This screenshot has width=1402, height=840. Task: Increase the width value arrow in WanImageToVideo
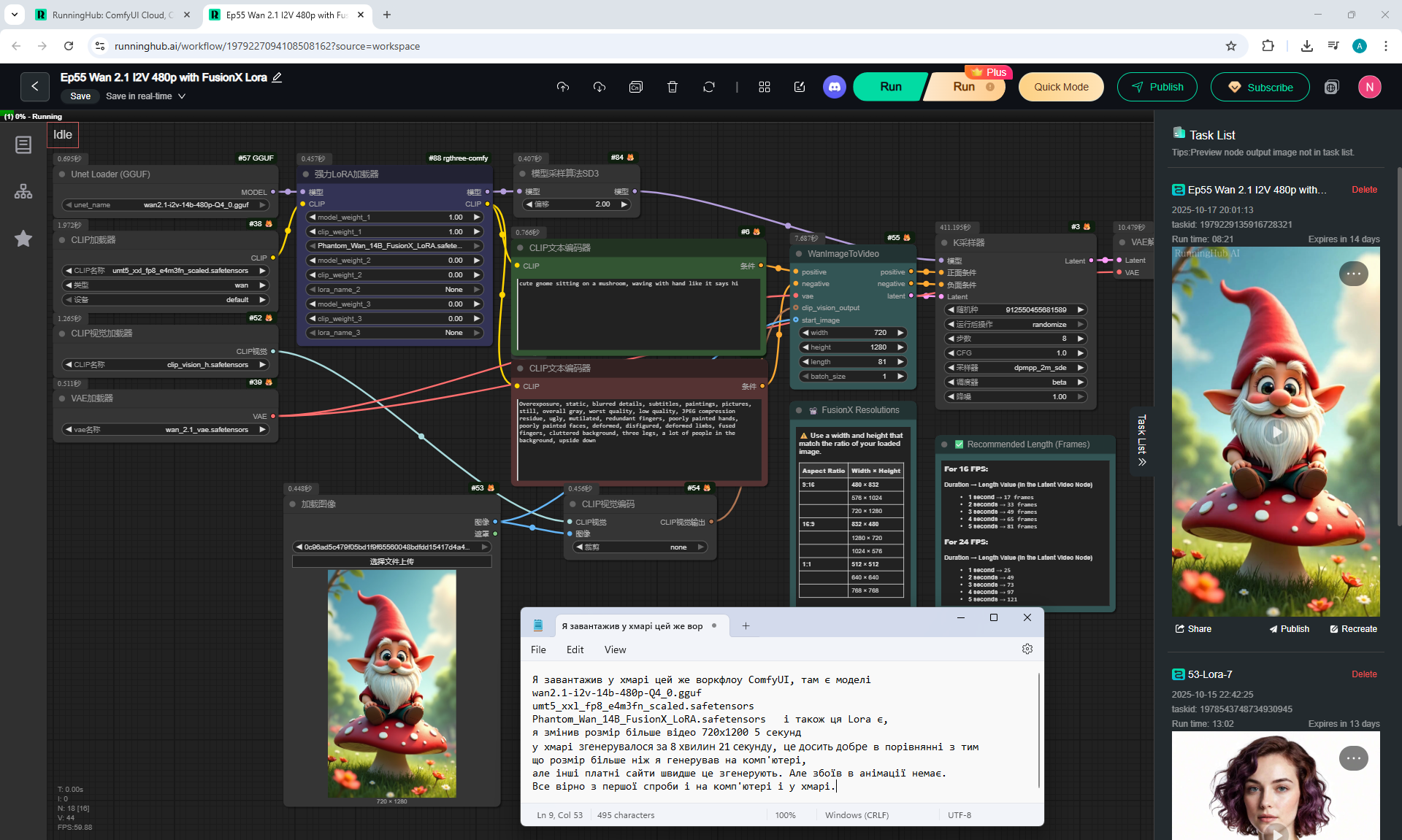[900, 333]
